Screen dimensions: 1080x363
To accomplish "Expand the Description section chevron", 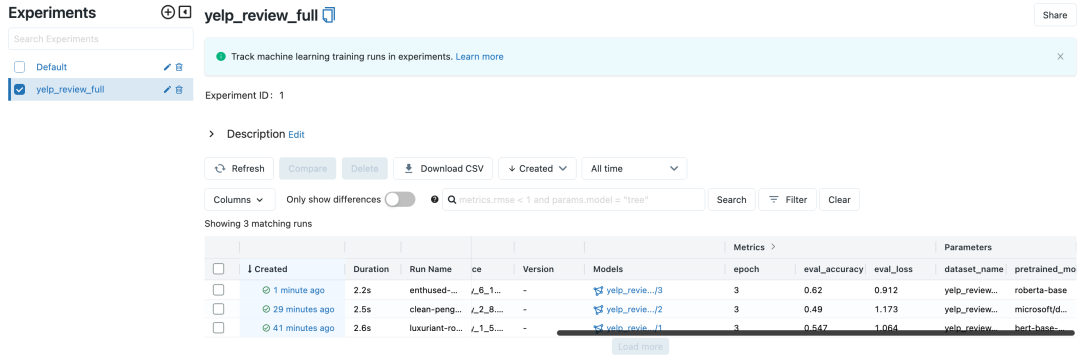I will click(211, 134).
